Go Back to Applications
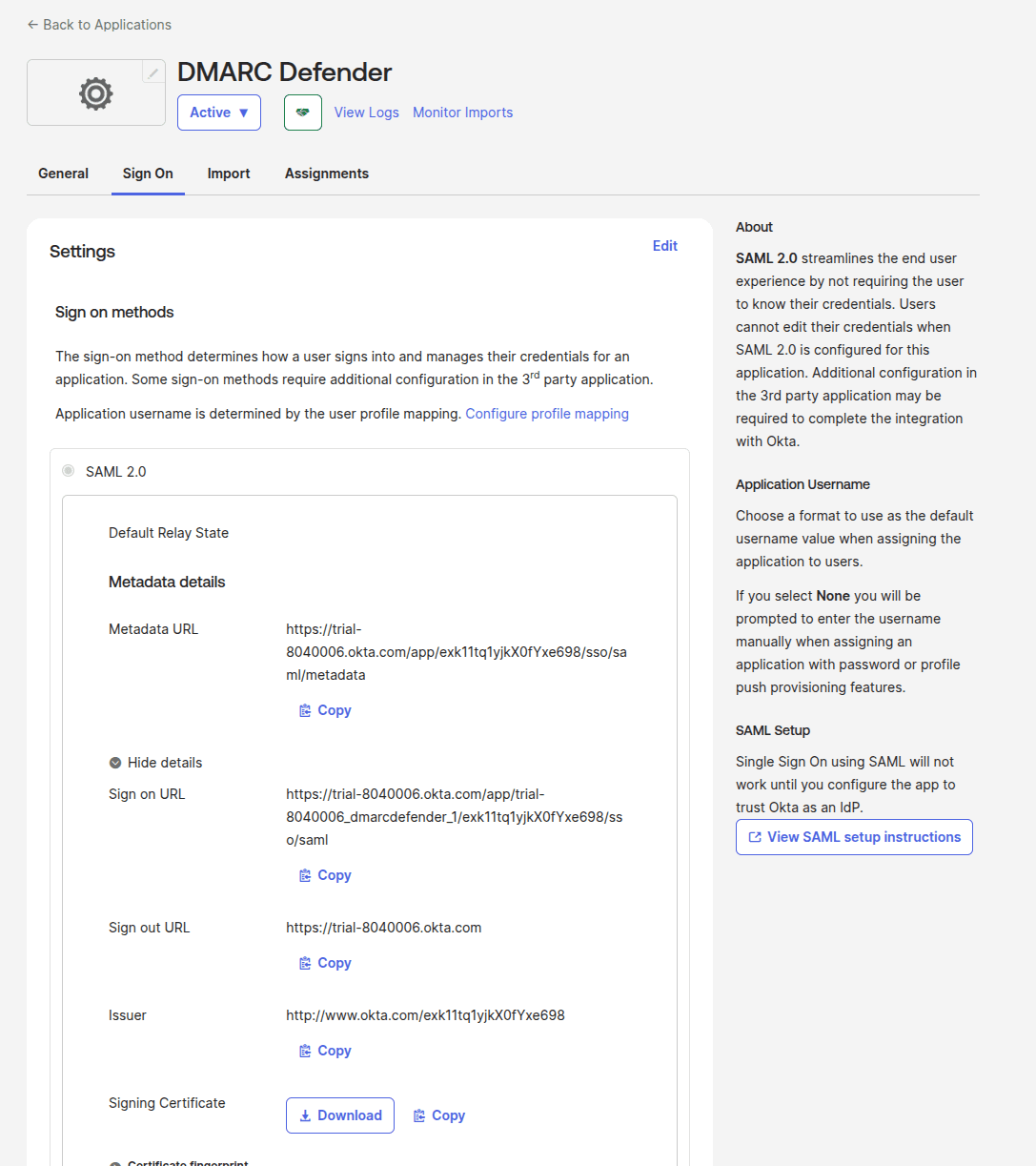 click(100, 25)
